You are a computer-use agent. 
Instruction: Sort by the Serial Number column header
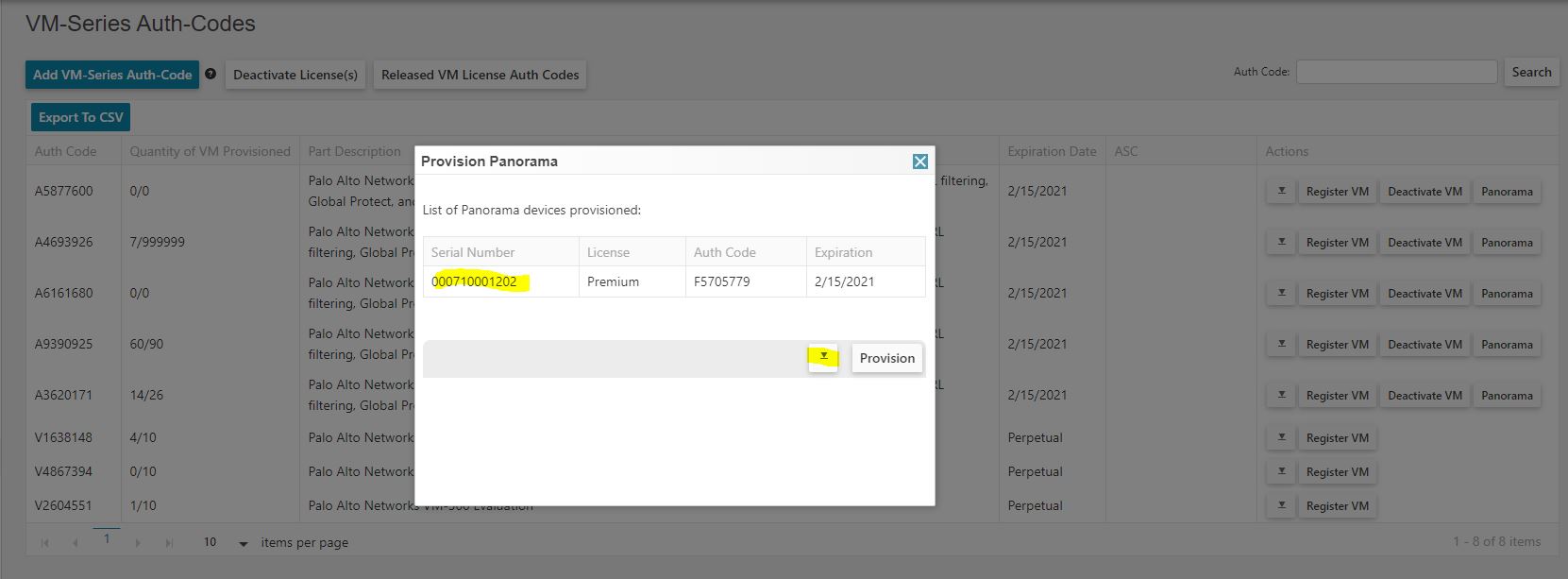(473, 252)
